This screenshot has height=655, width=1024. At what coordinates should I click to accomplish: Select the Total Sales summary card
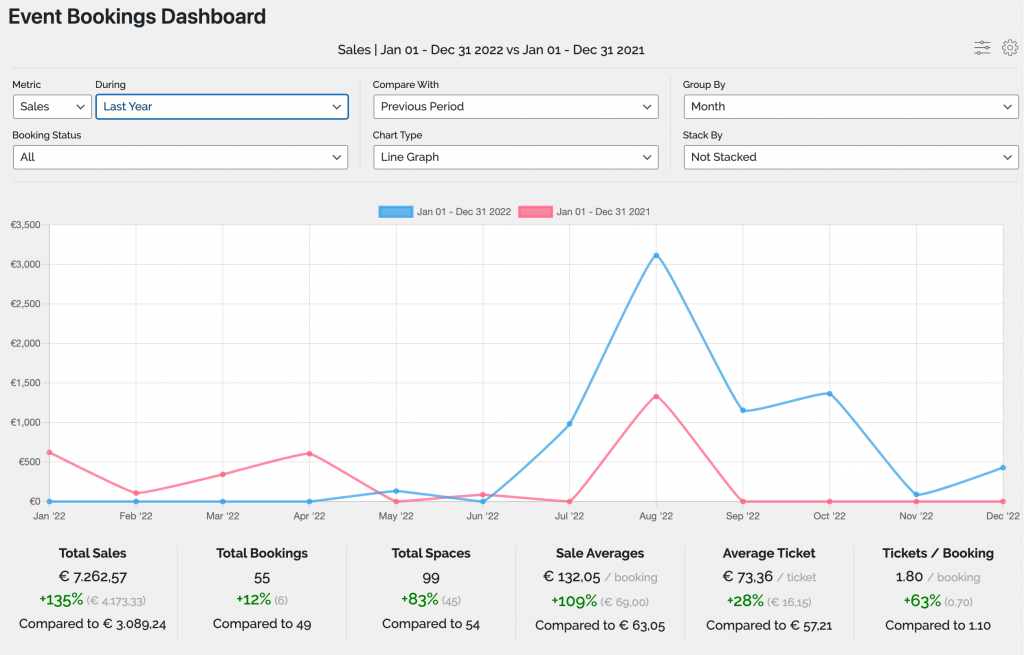point(93,588)
